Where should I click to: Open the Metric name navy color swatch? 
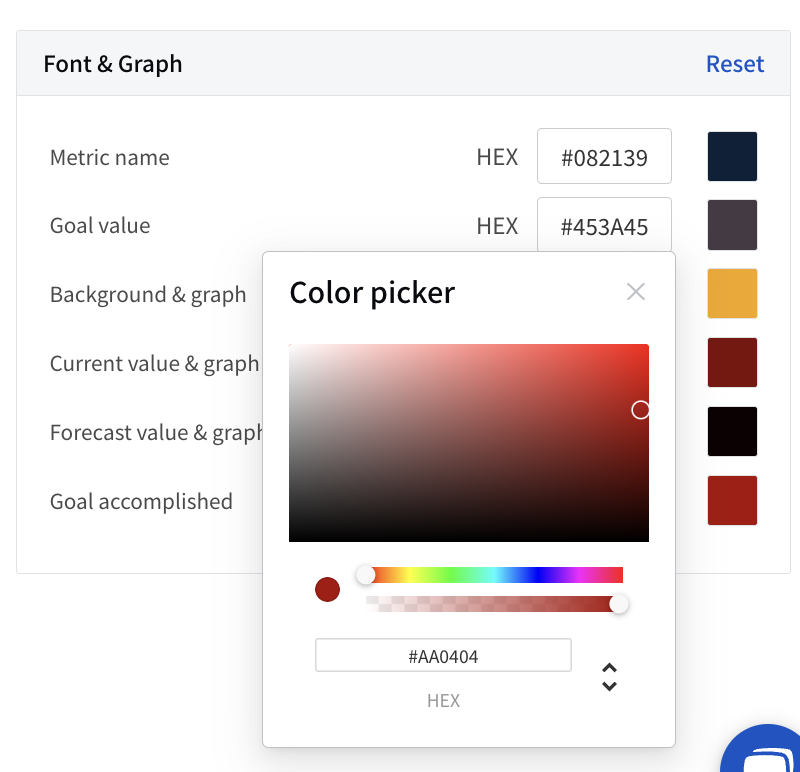pos(732,156)
